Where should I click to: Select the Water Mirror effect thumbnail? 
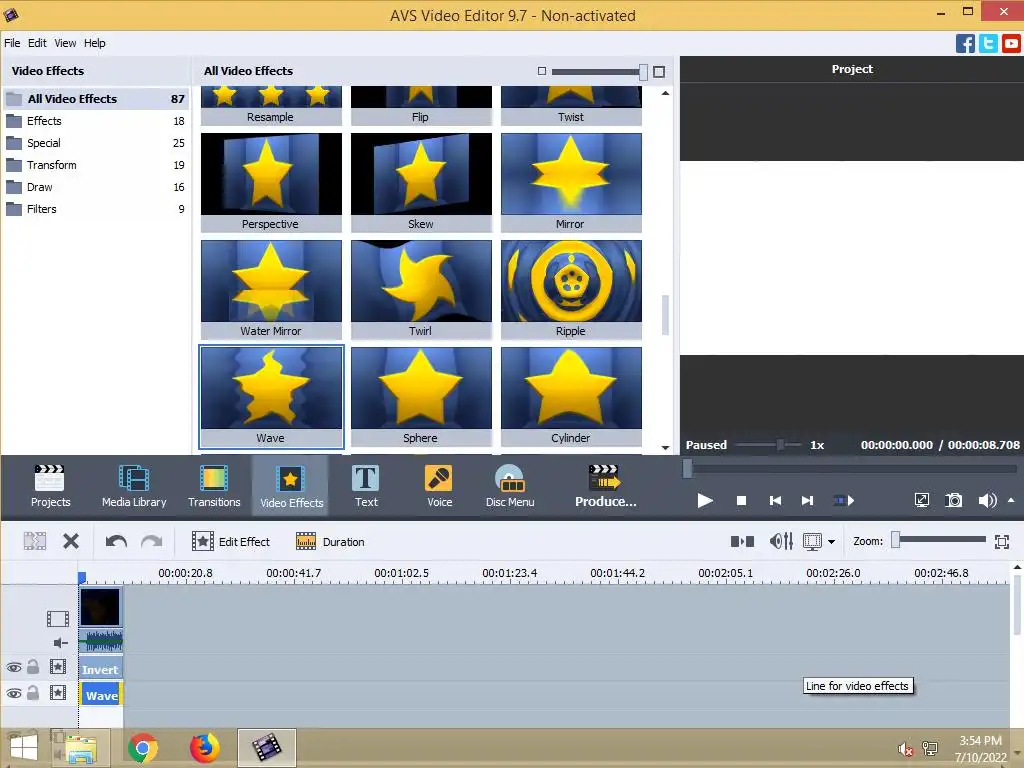coord(271,289)
